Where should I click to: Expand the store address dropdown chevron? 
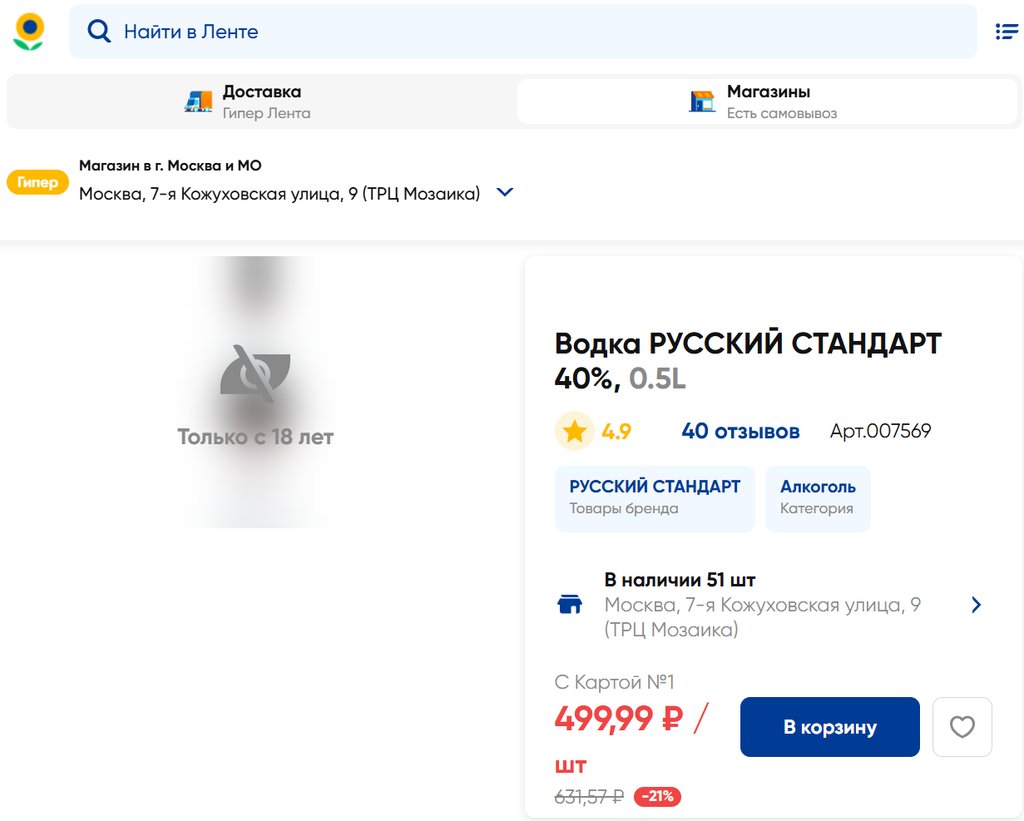(505, 192)
